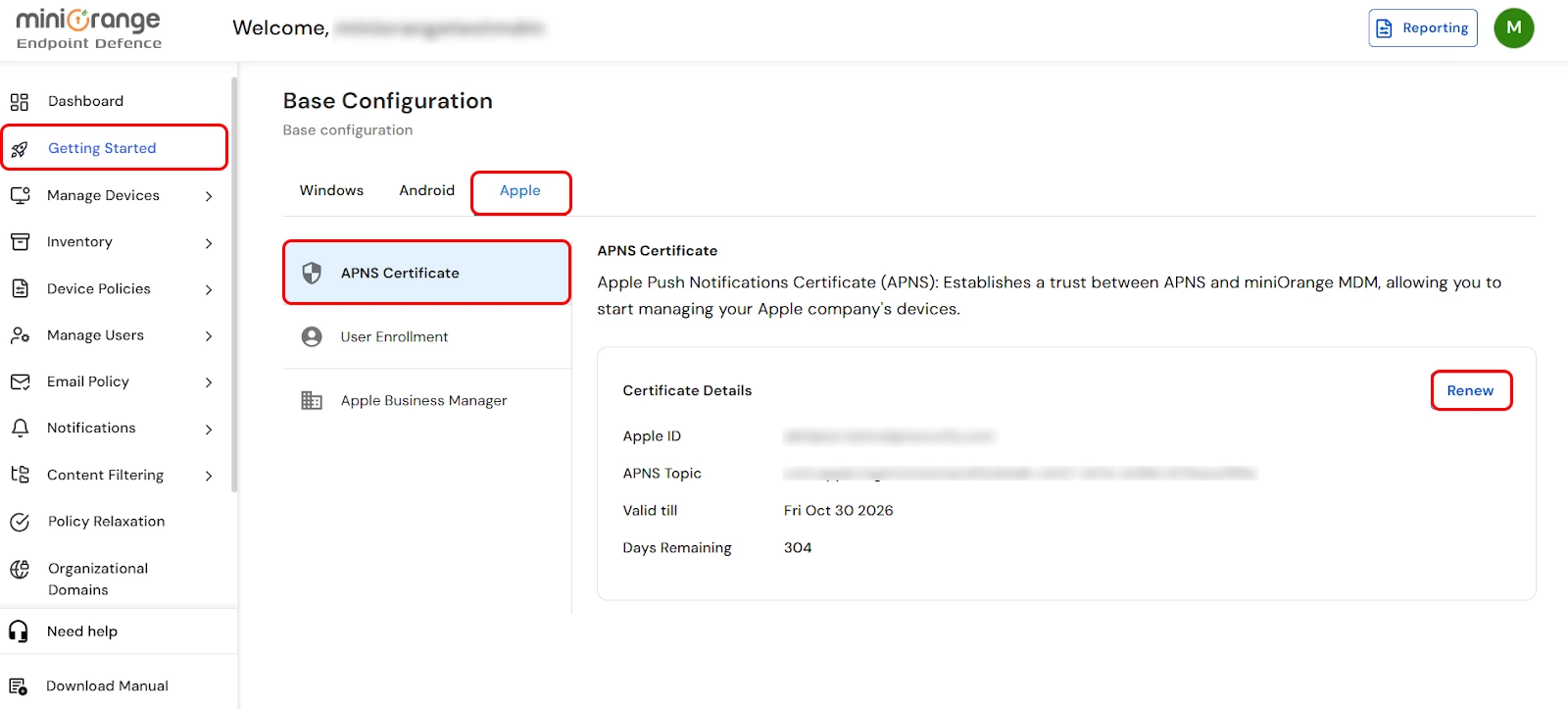Expand the Manage Users submenu chevron
This screenshot has width=1568, height=709.
click(209, 336)
